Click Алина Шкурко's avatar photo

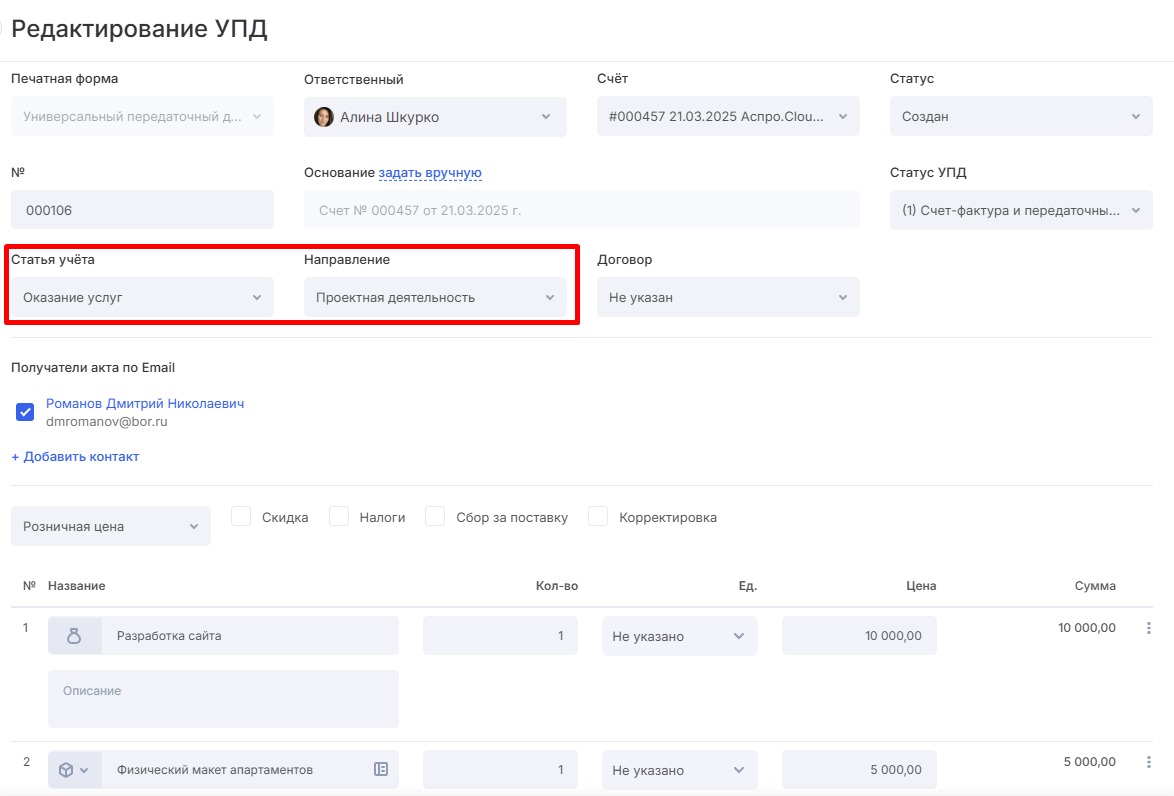pos(324,116)
